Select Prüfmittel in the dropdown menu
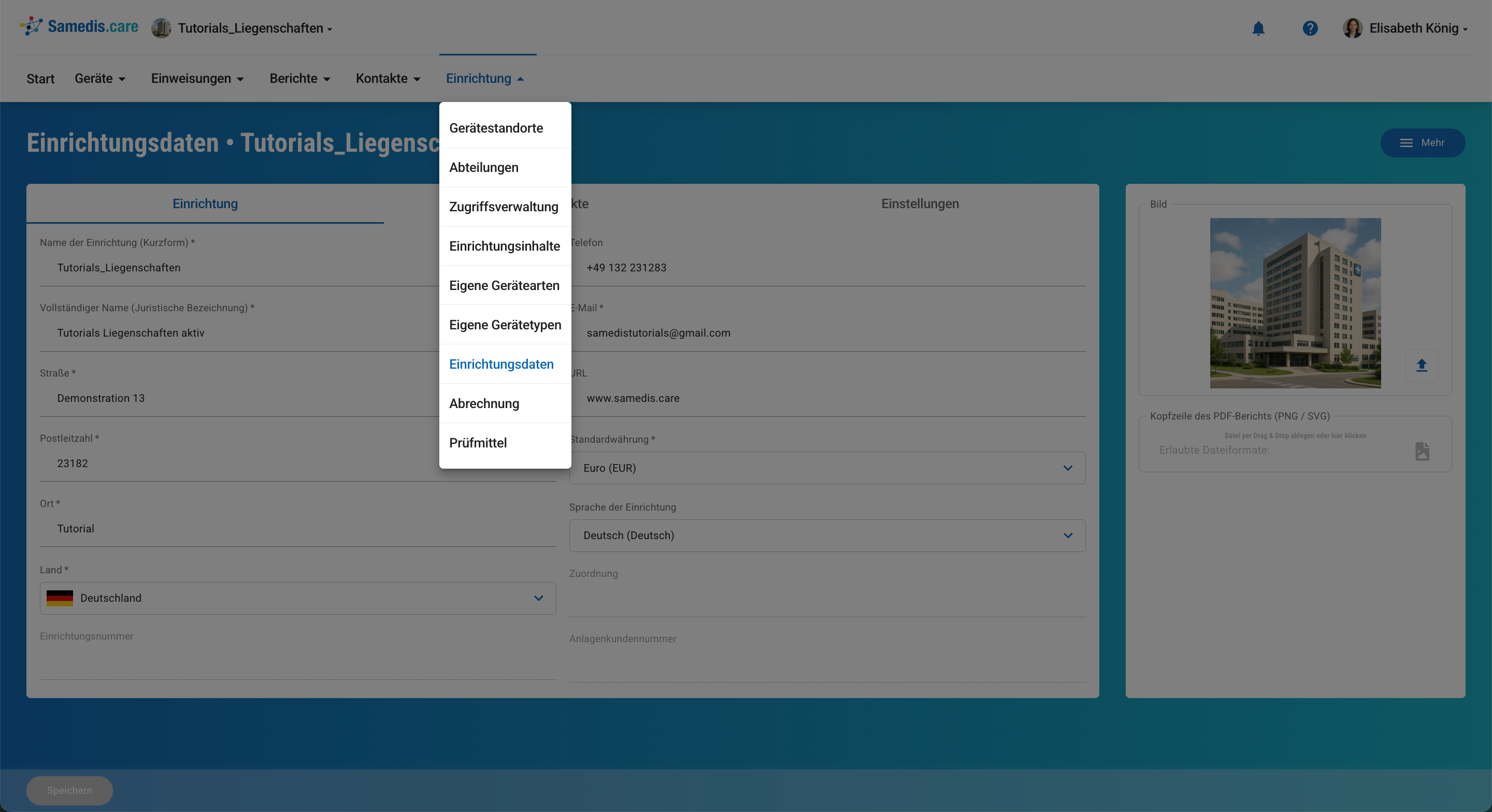Viewport: 1492px width, 812px height. coord(478,443)
